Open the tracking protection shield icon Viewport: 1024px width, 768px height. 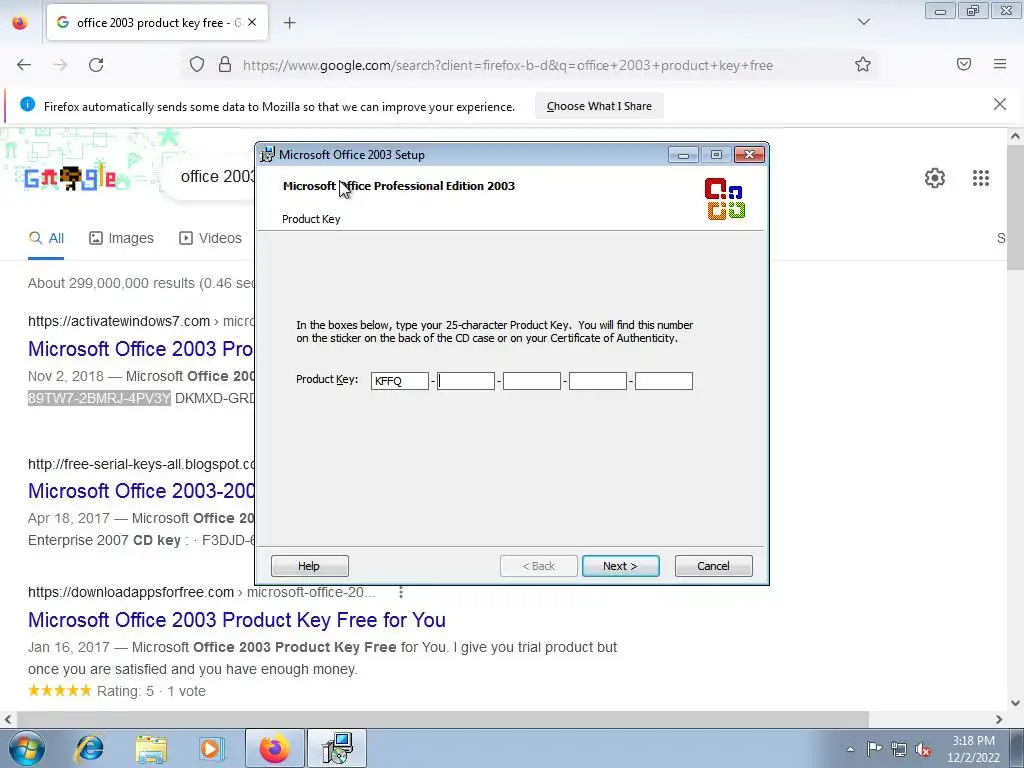pos(197,65)
